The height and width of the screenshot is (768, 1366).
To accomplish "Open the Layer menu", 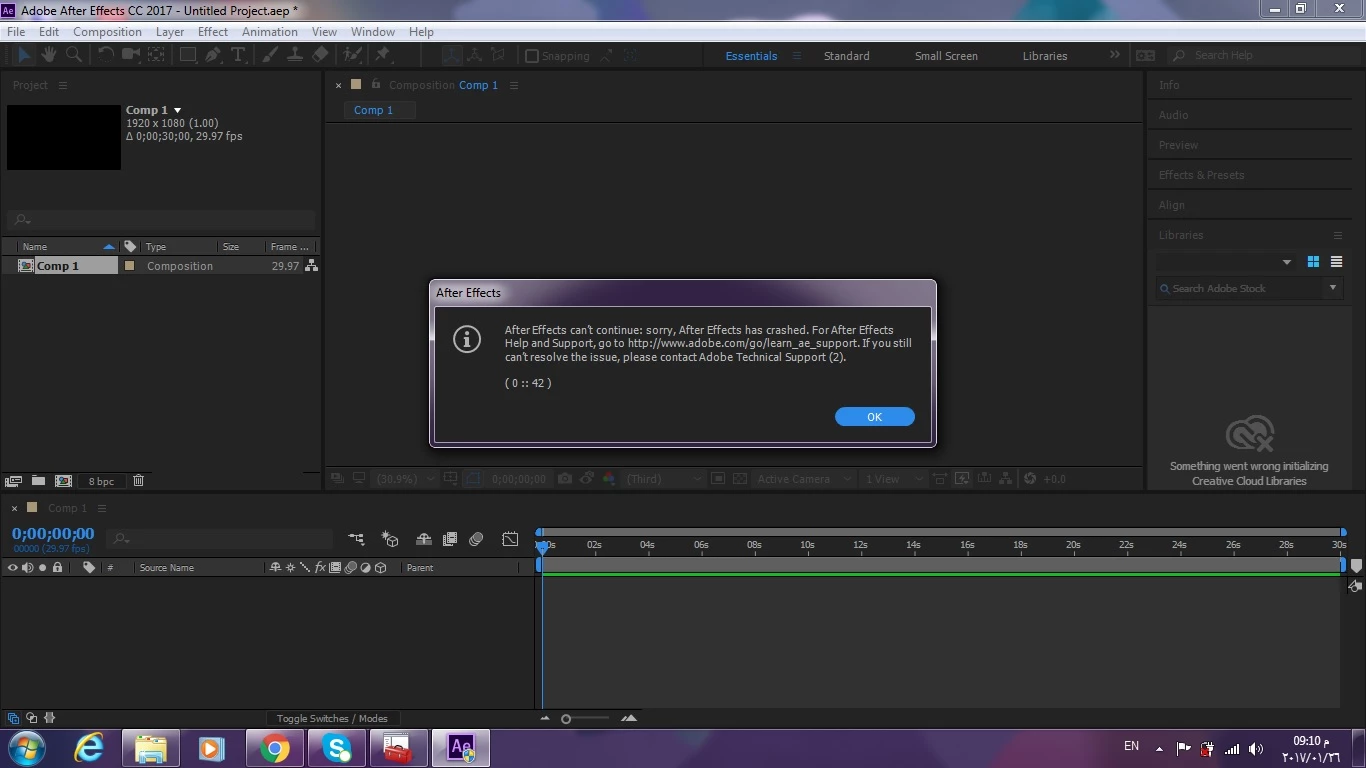I will click(x=170, y=32).
